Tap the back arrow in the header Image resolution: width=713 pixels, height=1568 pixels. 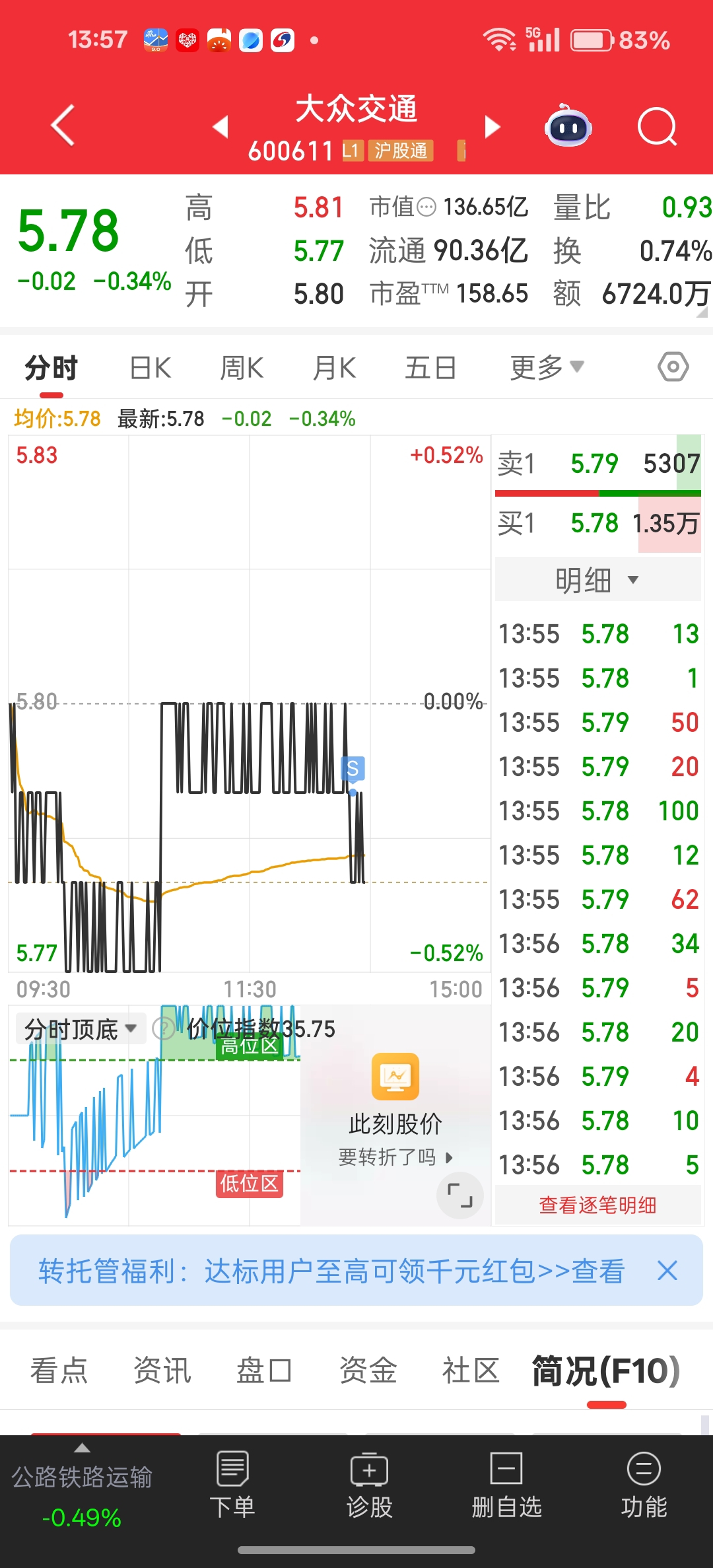click(63, 125)
